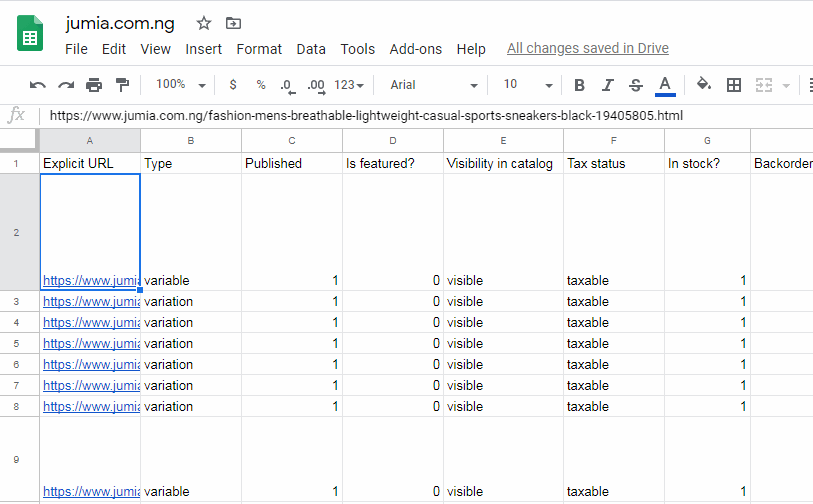Open the font size 10 dropdown
This screenshot has height=504, width=813.
[528, 85]
